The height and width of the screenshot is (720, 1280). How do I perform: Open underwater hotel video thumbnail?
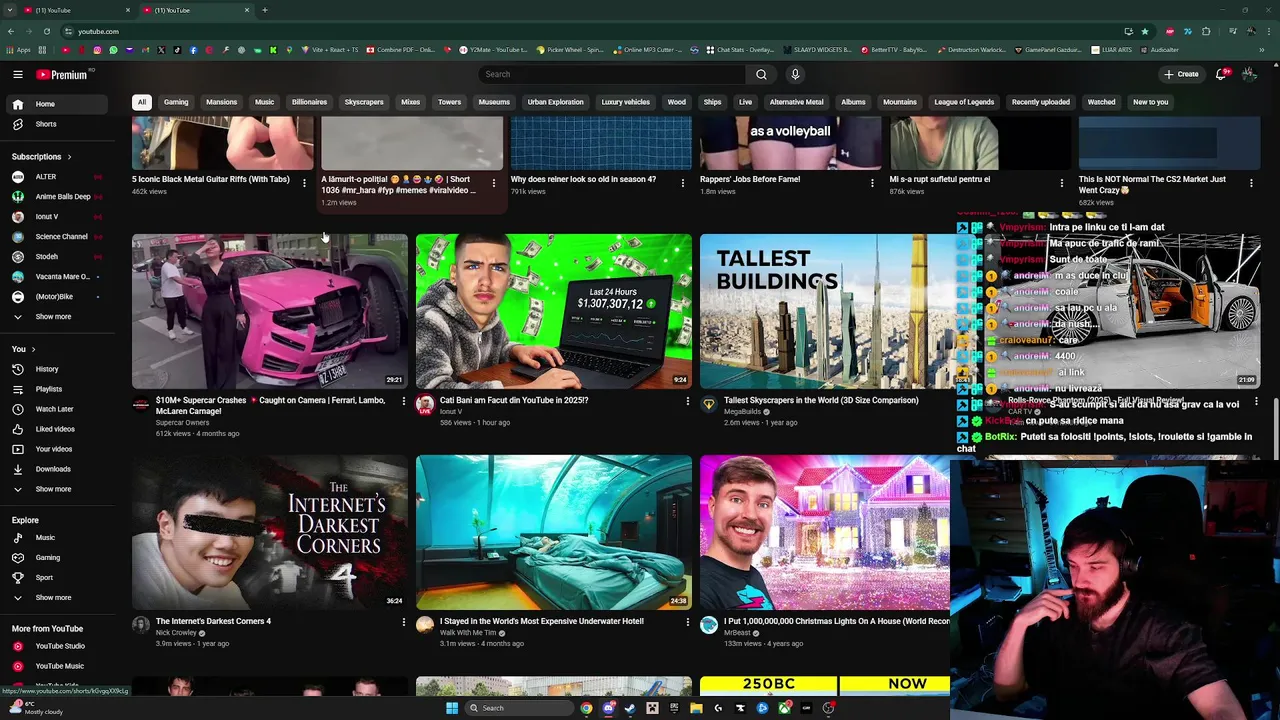[554, 532]
